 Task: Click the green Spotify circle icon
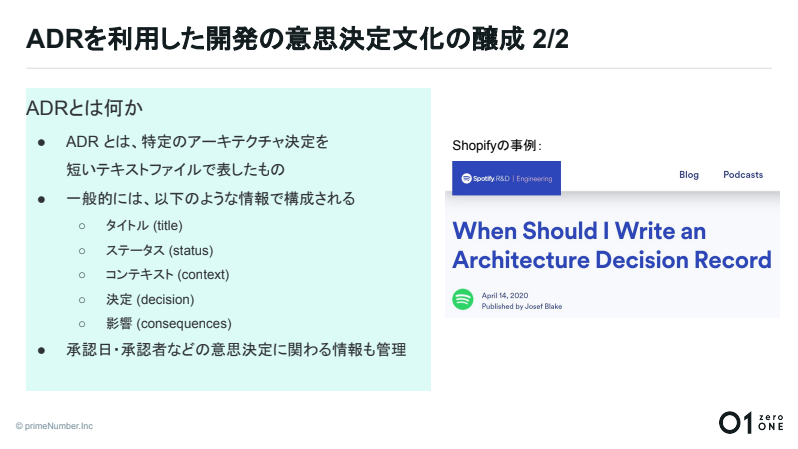463,299
